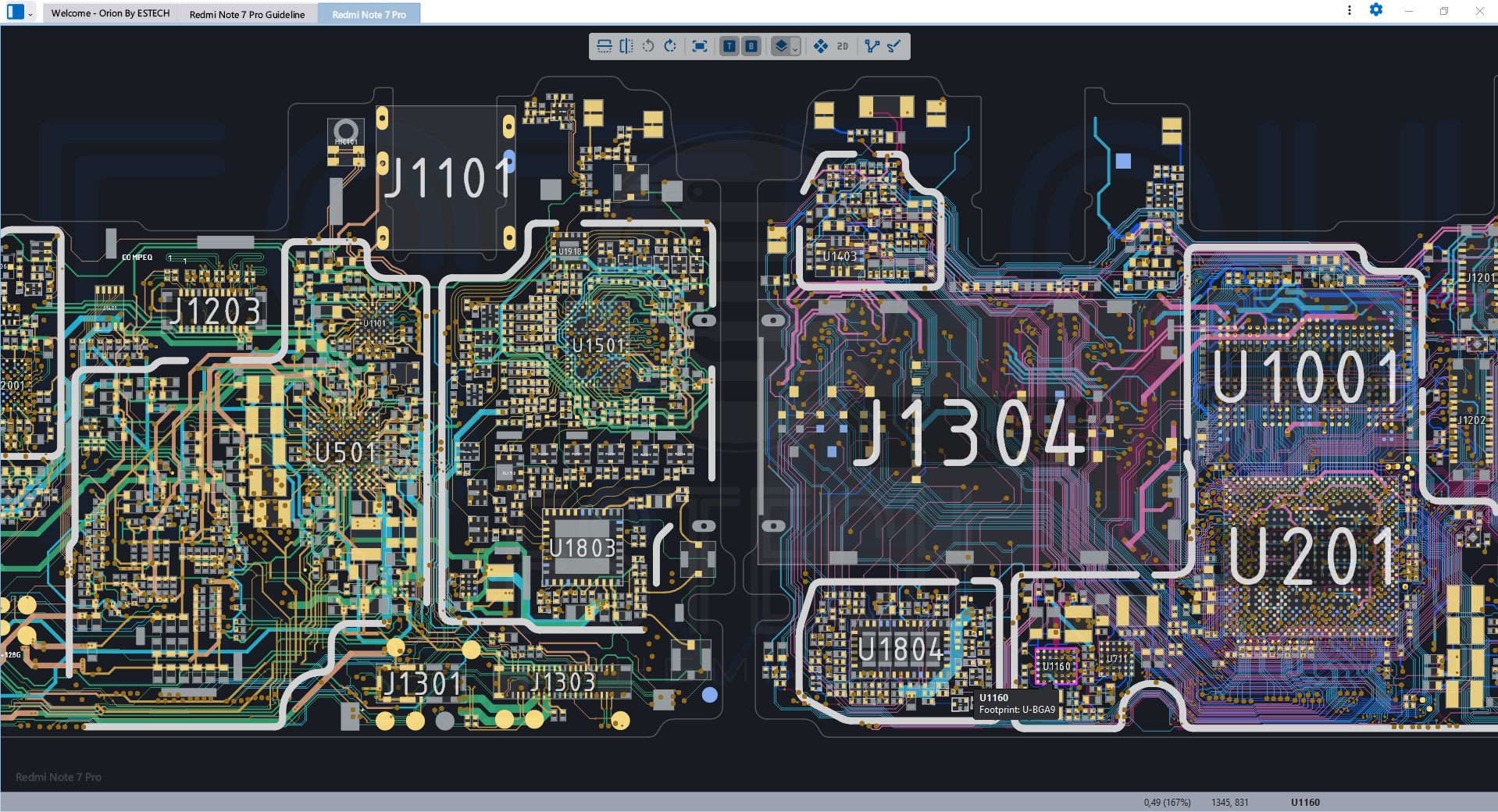Screen dimensions: 1498x812
Task: Toggle bottom side 'B' layer view
Action: click(x=751, y=46)
